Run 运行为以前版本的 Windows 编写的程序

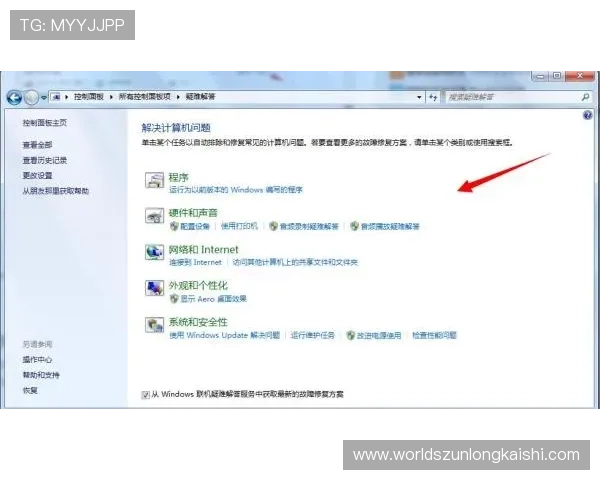[x=236, y=190]
